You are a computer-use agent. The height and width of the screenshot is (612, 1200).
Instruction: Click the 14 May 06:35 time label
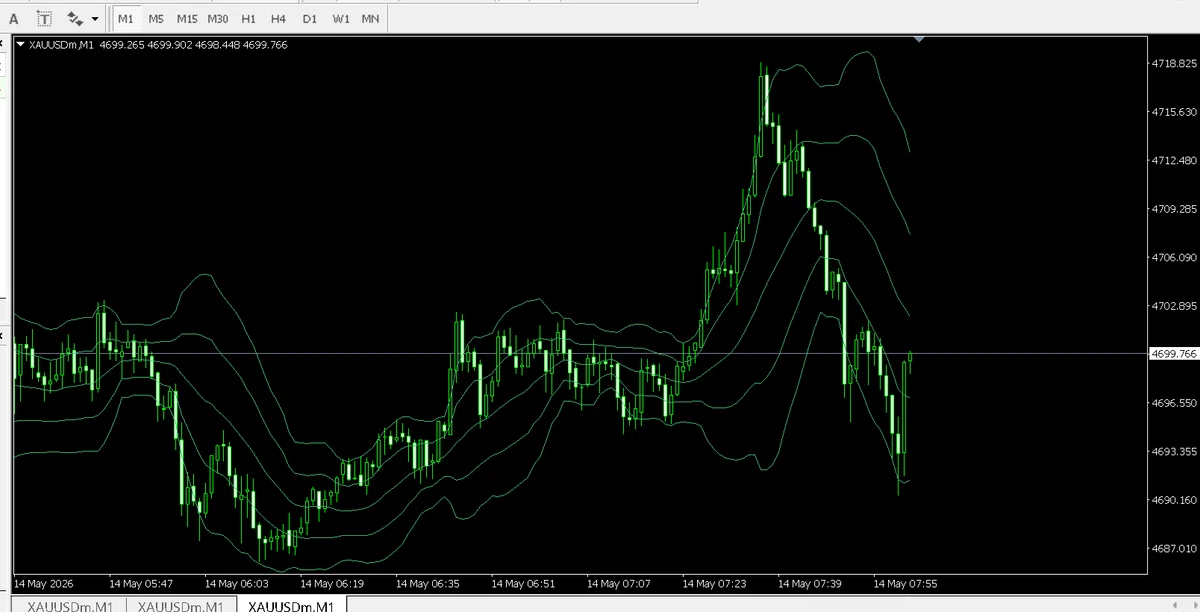[x=428, y=583]
